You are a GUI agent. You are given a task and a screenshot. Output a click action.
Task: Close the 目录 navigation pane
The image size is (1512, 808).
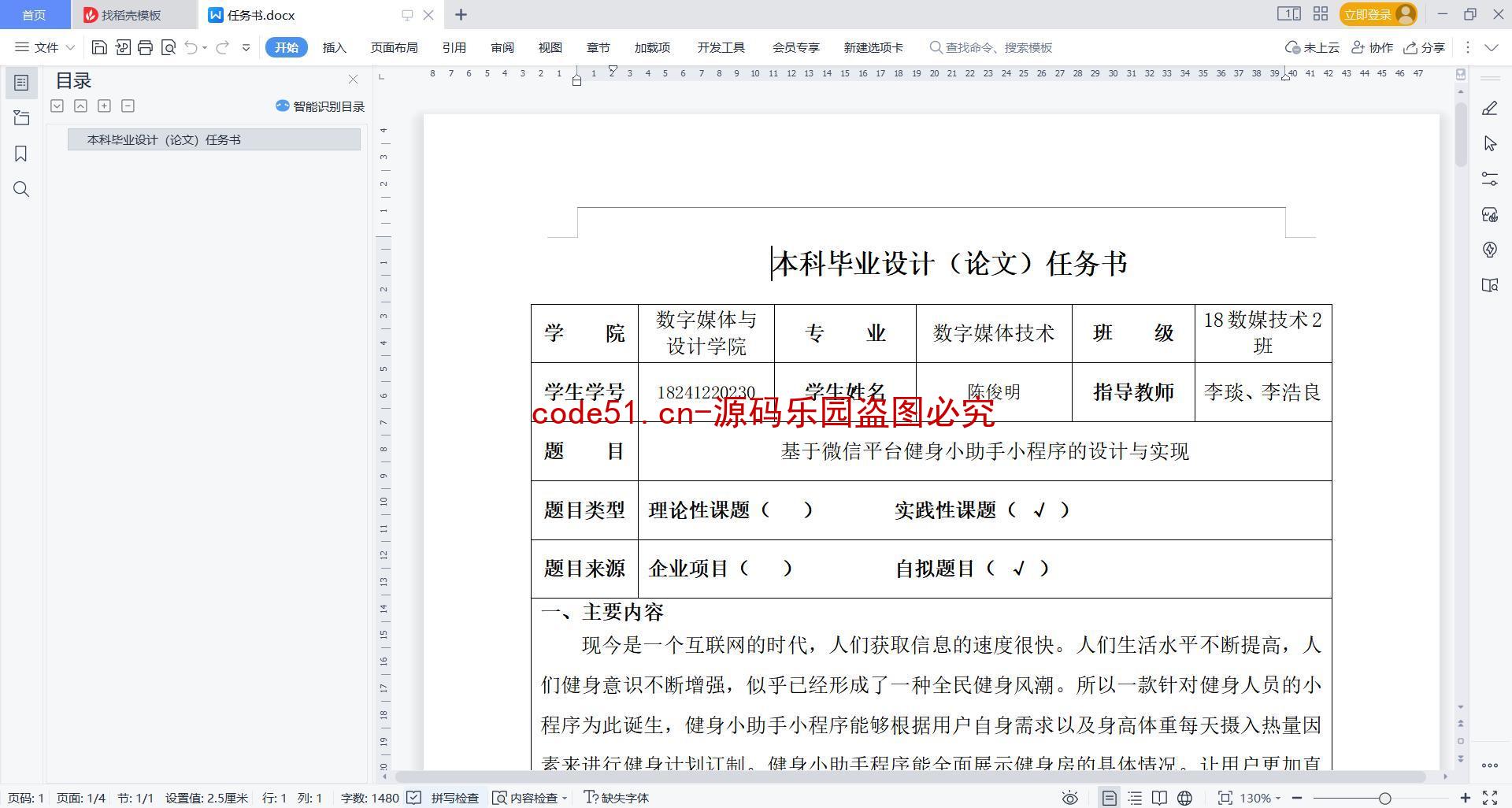point(353,80)
